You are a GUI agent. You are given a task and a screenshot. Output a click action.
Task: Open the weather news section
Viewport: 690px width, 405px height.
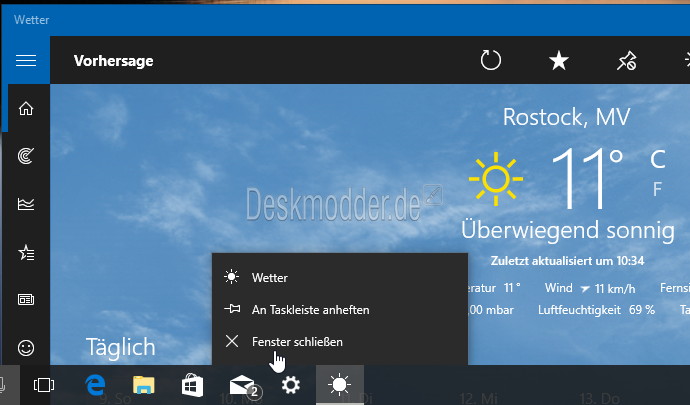point(26,300)
